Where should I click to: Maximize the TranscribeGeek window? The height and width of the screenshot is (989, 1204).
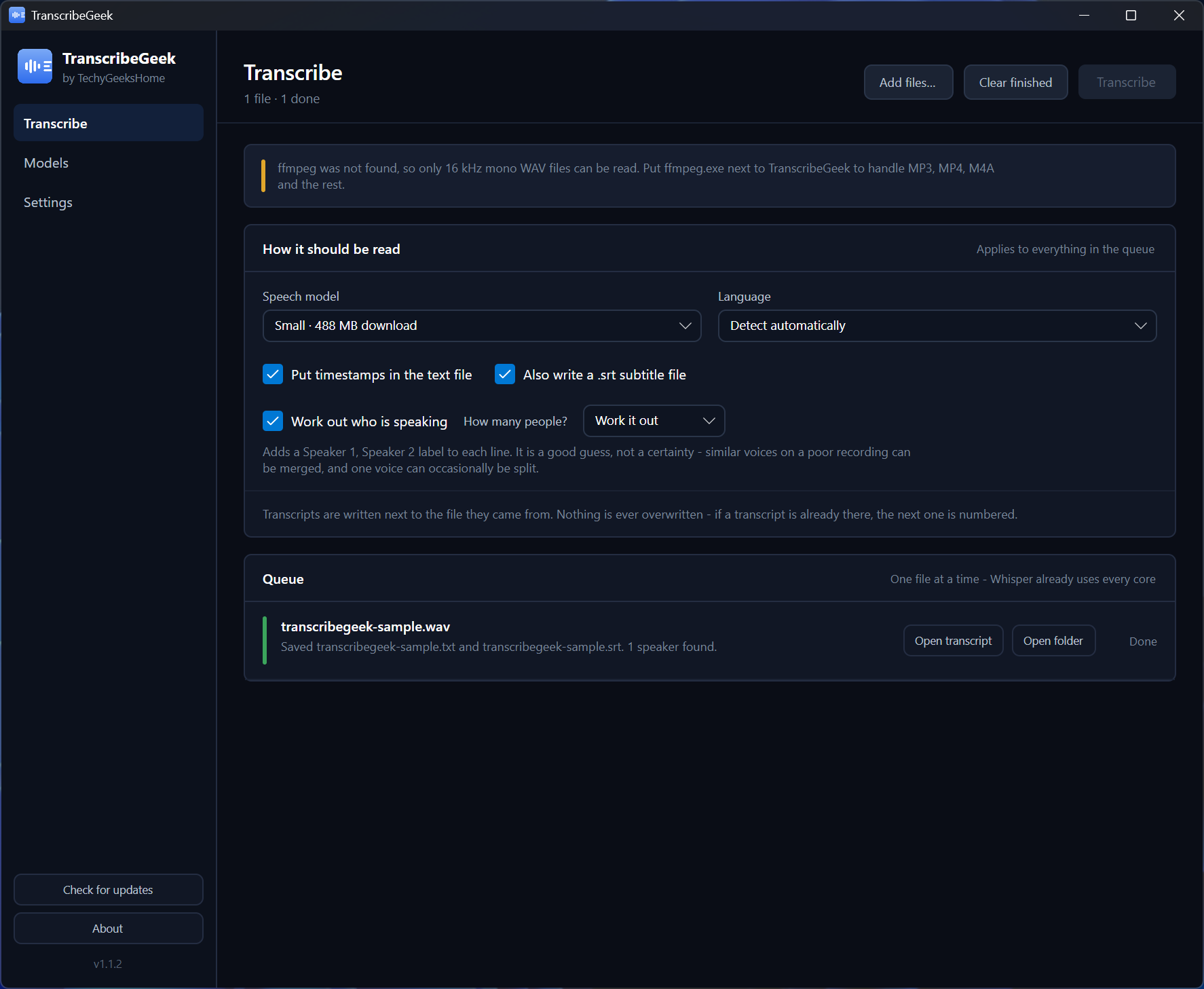point(1131,15)
